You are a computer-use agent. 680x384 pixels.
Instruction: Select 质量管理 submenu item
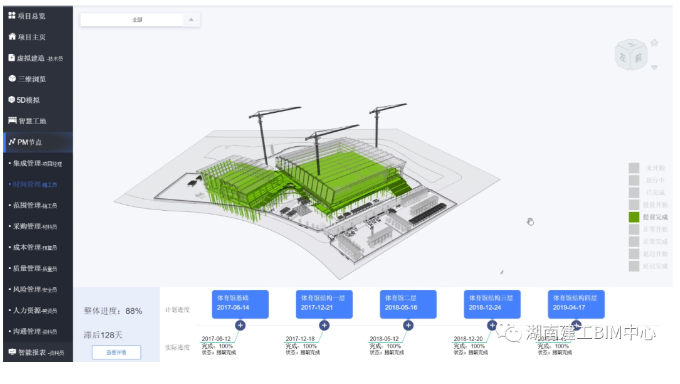(38, 268)
